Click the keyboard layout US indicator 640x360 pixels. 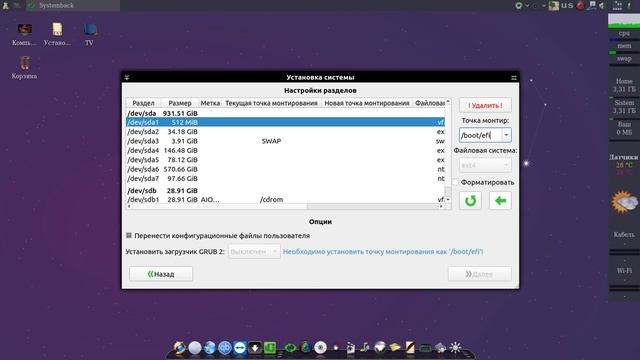coord(567,5)
